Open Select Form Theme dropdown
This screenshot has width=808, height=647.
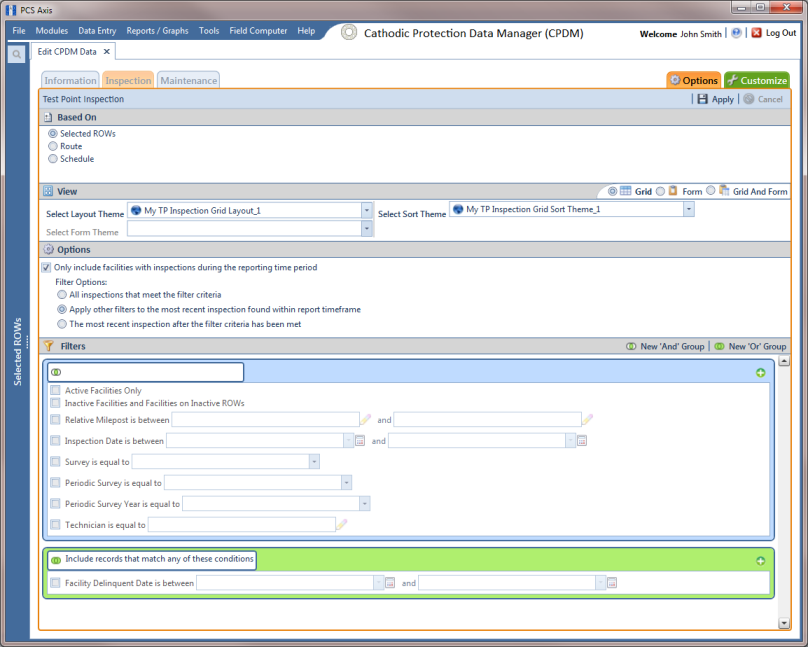tap(366, 228)
